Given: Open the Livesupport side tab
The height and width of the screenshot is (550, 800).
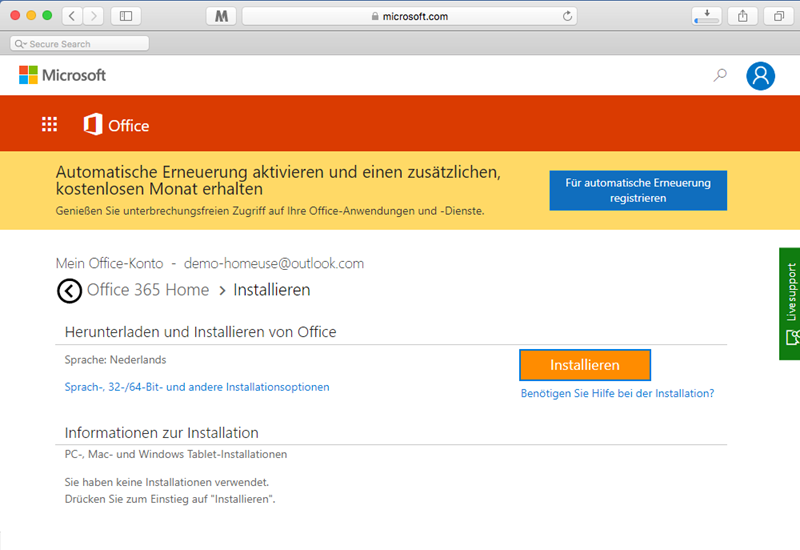Looking at the screenshot, I should pos(790,304).
